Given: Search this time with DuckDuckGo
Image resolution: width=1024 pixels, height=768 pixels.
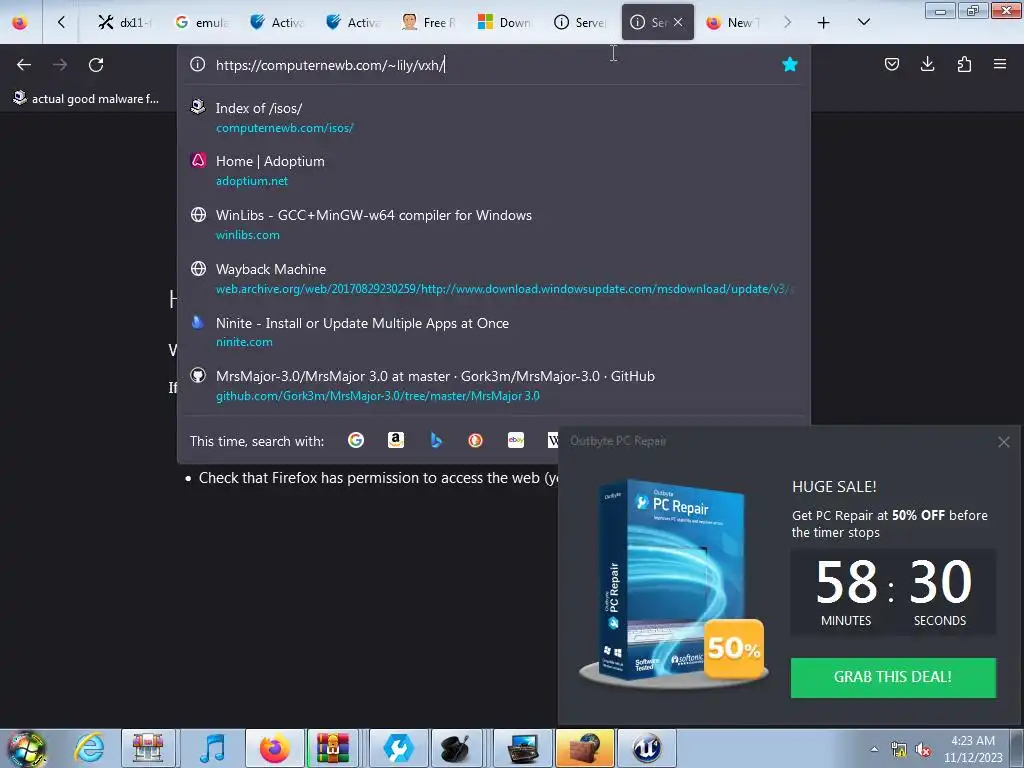Looking at the screenshot, I should point(475,440).
